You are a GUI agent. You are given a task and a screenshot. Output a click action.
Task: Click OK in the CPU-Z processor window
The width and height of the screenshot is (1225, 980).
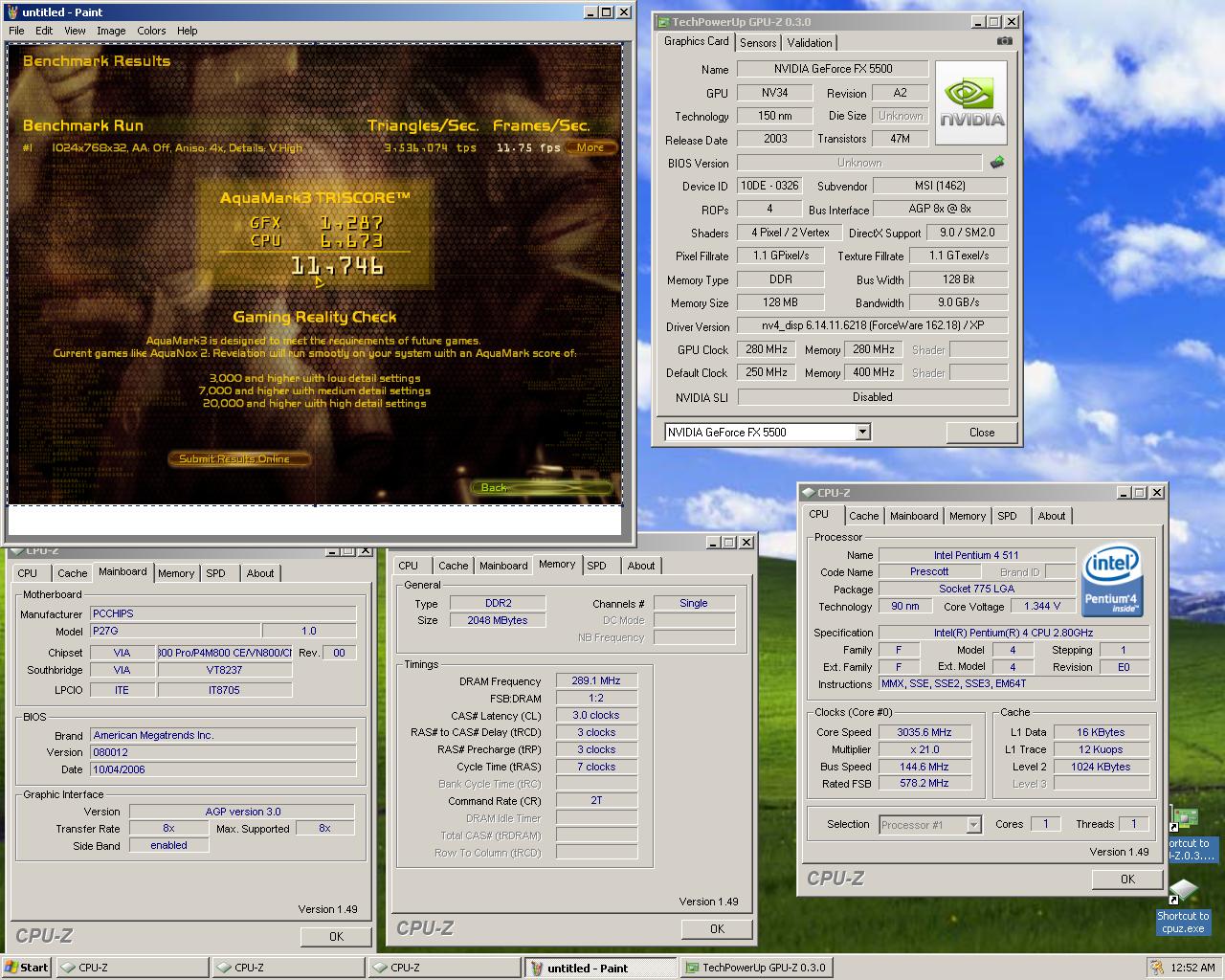coord(1127,880)
